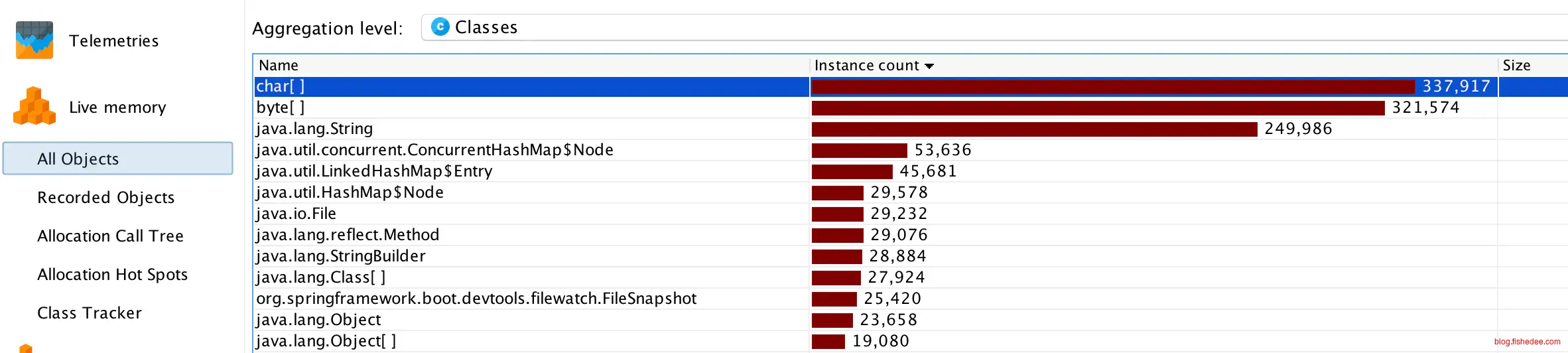Open the Aggregation level dropdown
Screen dimensions: 1568x353
pos(995,27)
